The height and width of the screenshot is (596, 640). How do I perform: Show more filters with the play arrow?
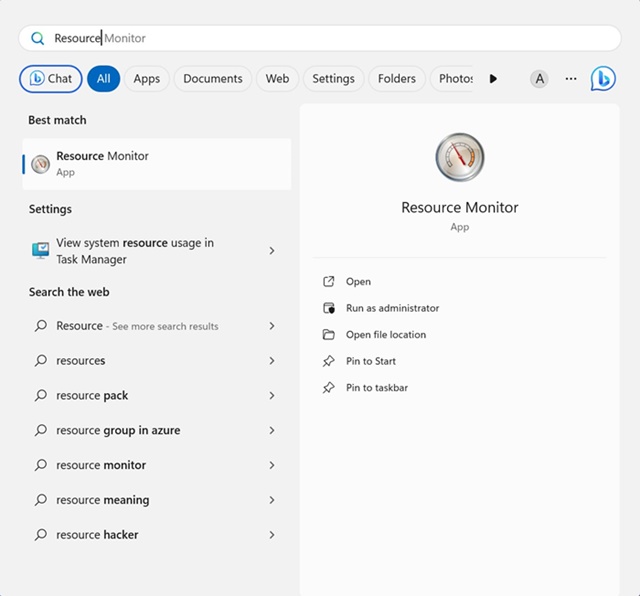click(x=493, y=79)
